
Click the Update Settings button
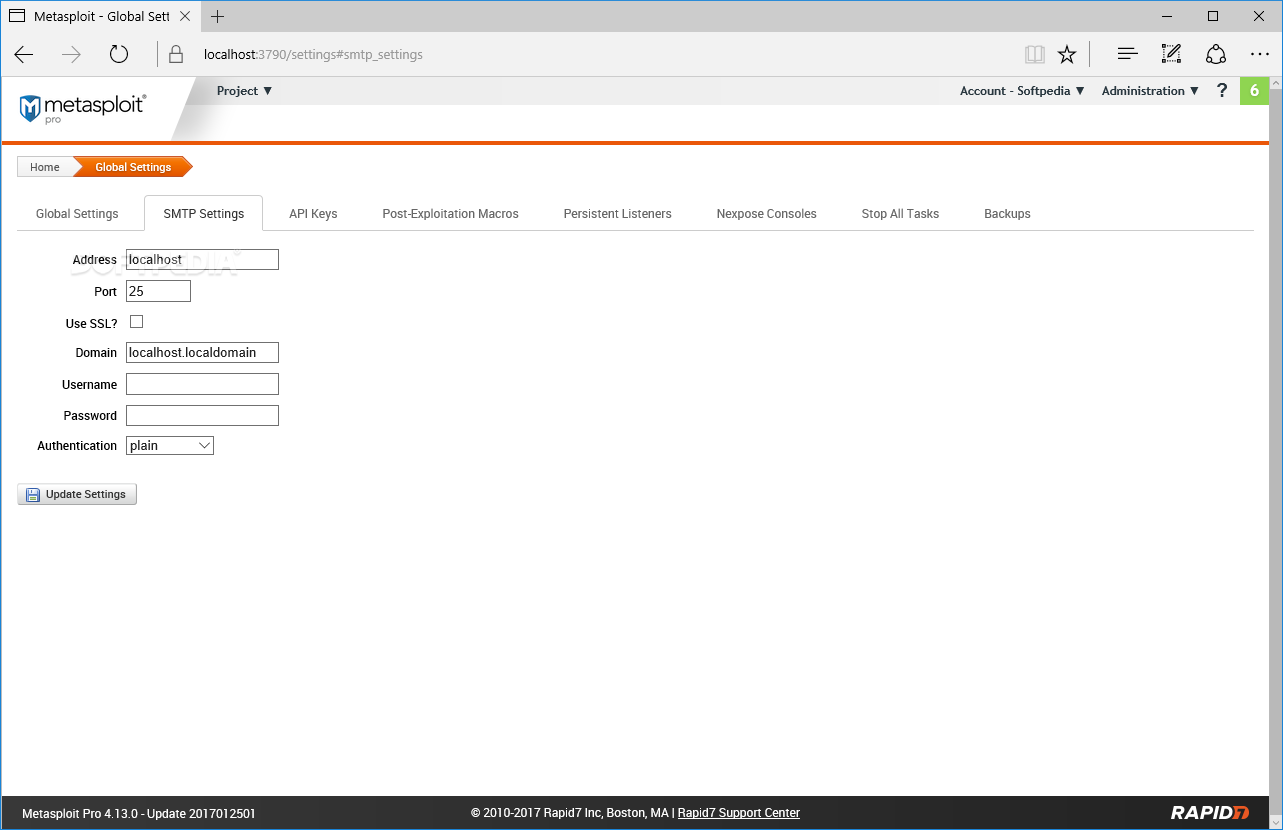77,494
